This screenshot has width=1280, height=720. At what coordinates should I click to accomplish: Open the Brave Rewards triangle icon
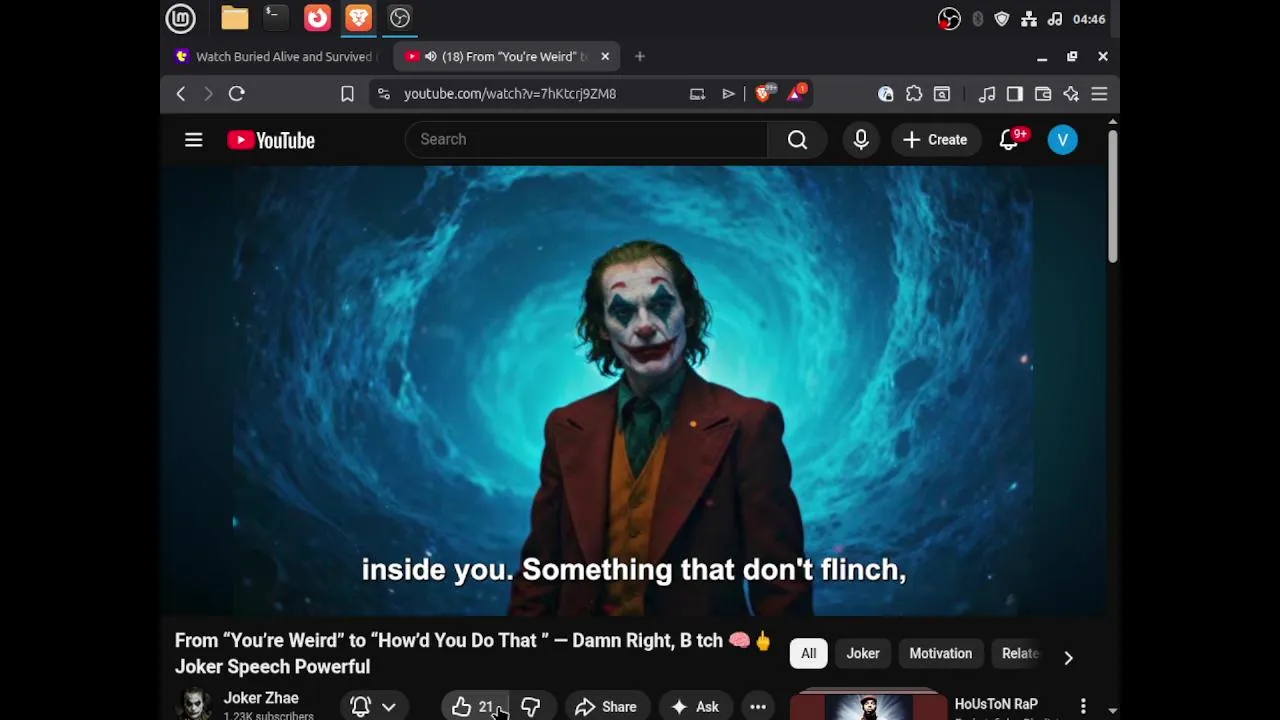point(797,93)
